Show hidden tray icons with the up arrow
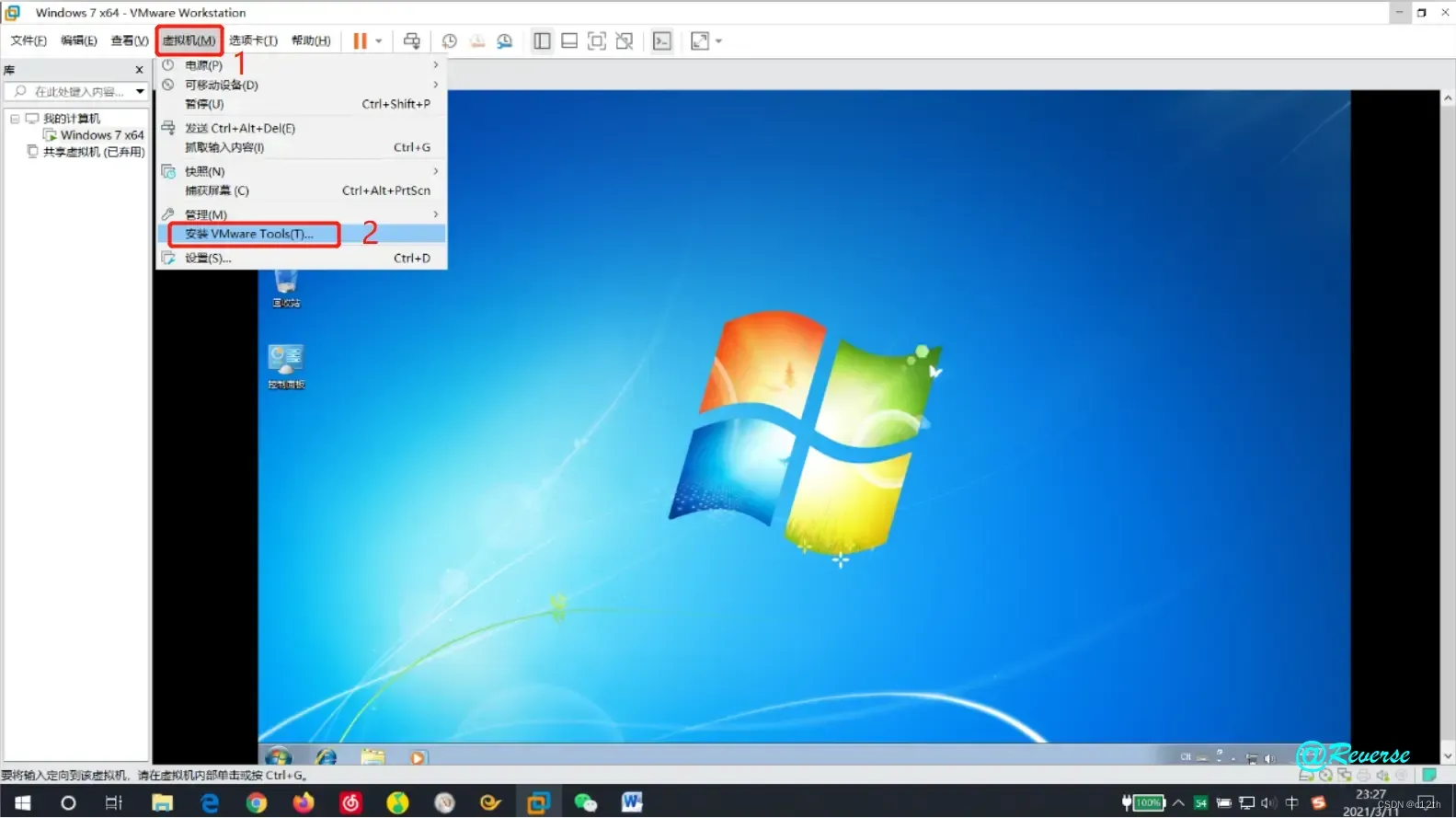Image resolution: width=1456 pixels, height=818 pixels. click(x=1178, y=803)
